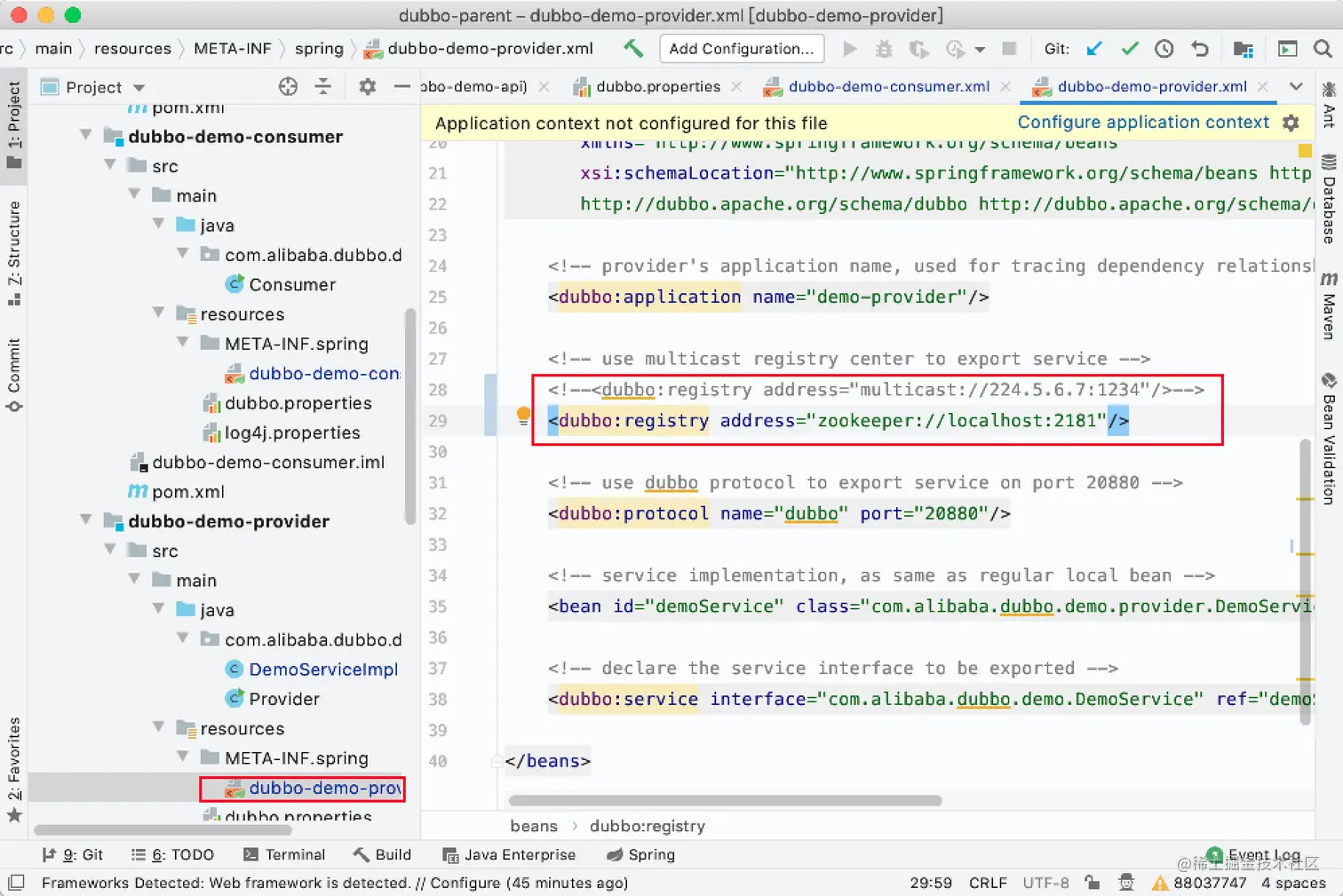Image resolution: width=1343 pixels, height=896 pixels.
Task: Click the Build project hammer icon
Action: point(633,49)
